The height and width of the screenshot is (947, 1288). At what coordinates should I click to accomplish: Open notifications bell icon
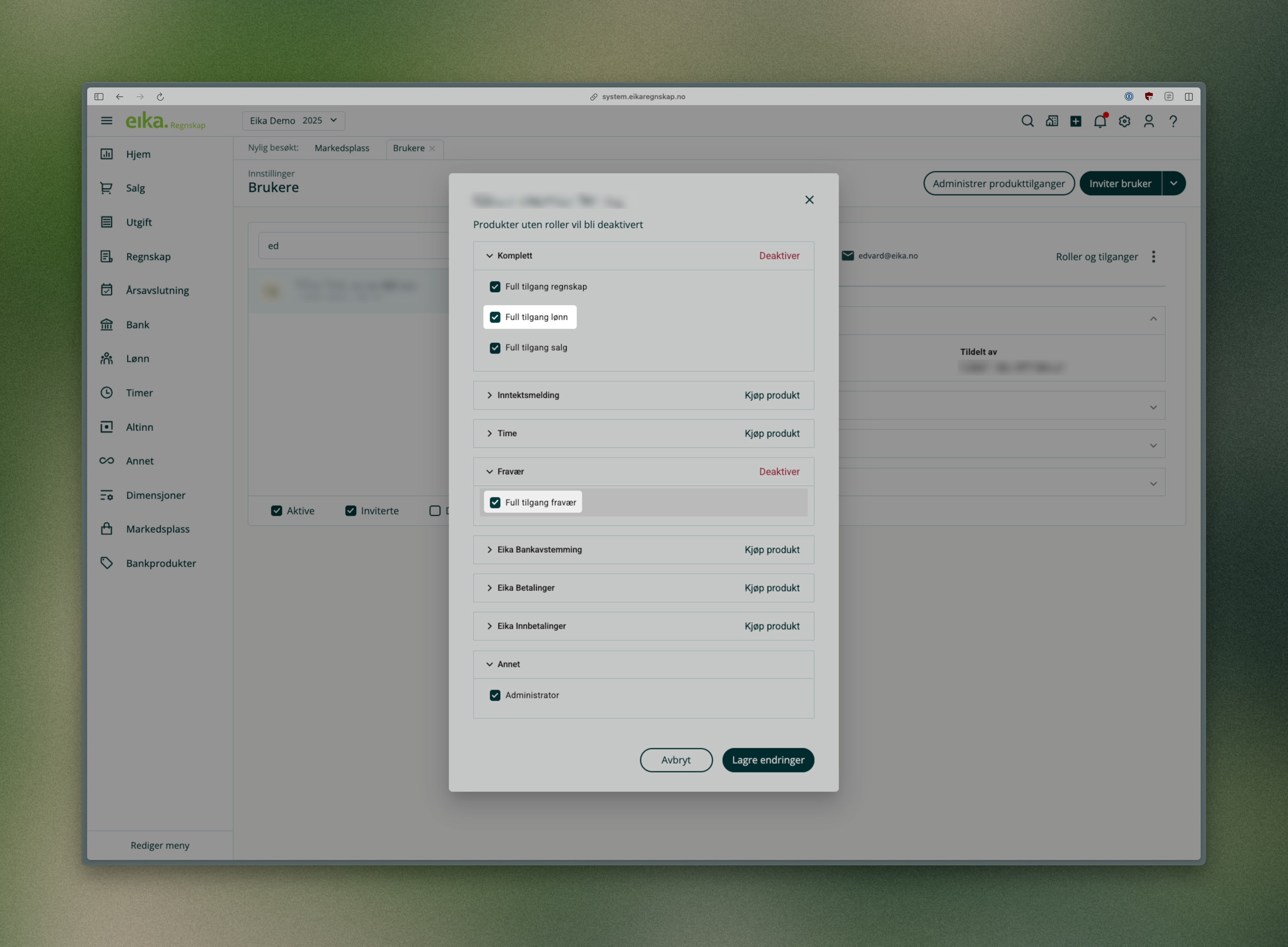tap(1099, 121)
